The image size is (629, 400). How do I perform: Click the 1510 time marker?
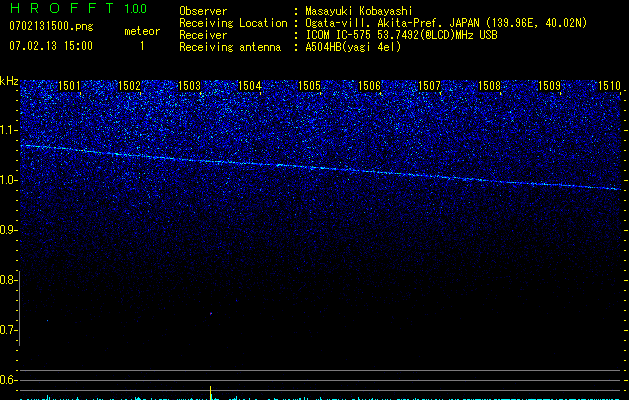[x=609, y=86]
